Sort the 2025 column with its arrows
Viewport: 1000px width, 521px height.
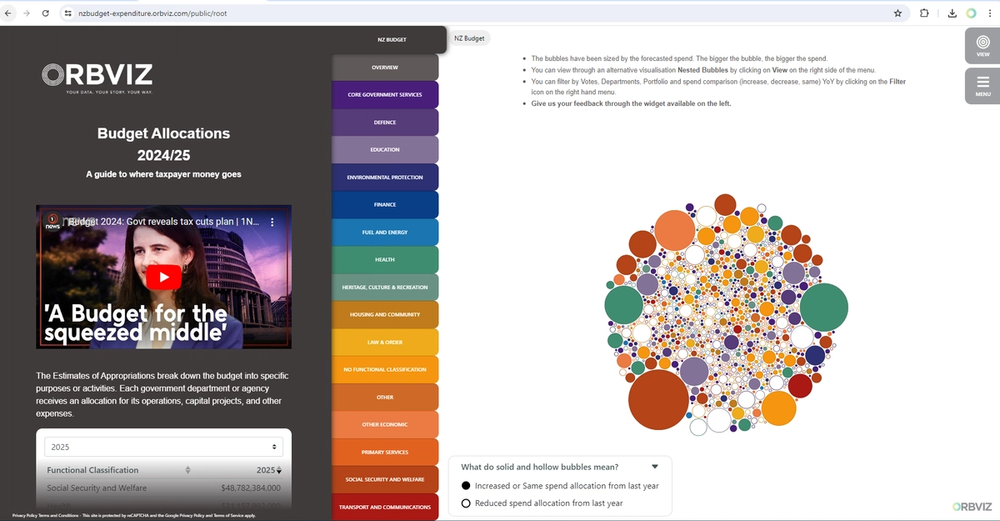point(279,470)
